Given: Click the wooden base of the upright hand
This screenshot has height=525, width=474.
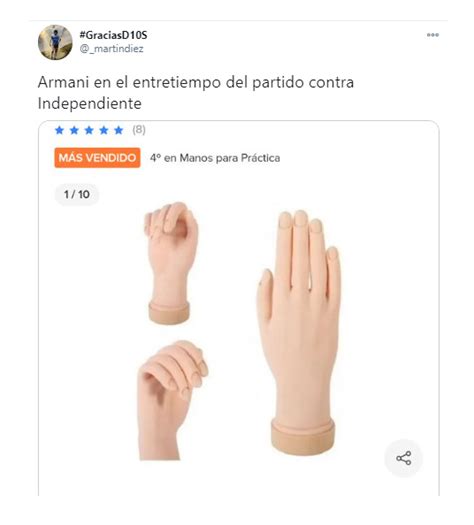Looking at the screenshot, I should coord(303,437).
